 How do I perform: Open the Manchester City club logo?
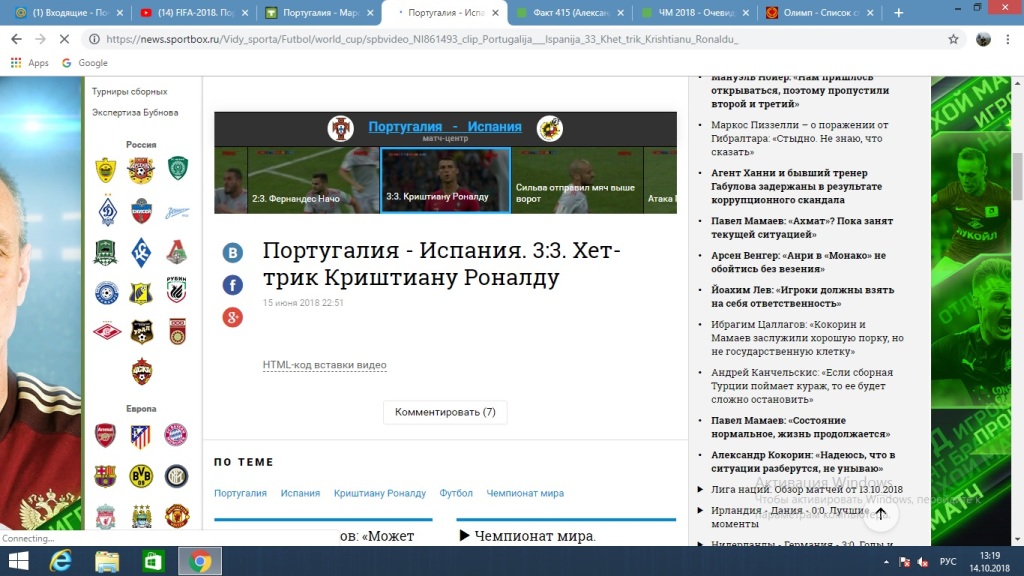[x=141, y=516]
